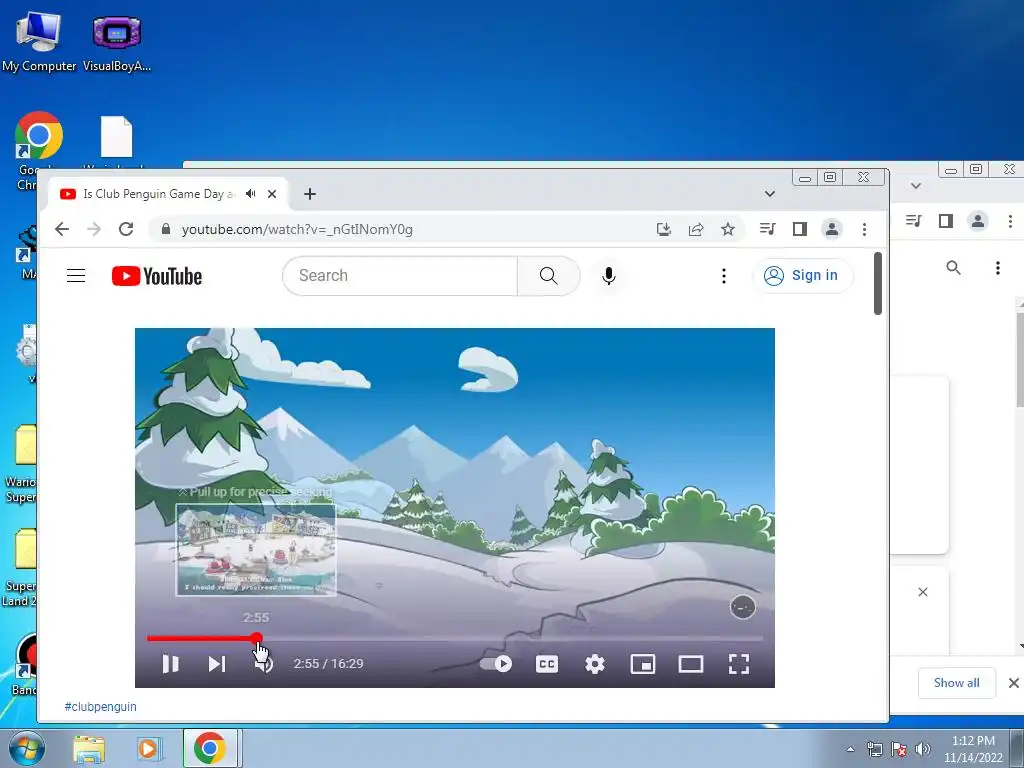Close the downloads bar in the background window

[1014, 682]
